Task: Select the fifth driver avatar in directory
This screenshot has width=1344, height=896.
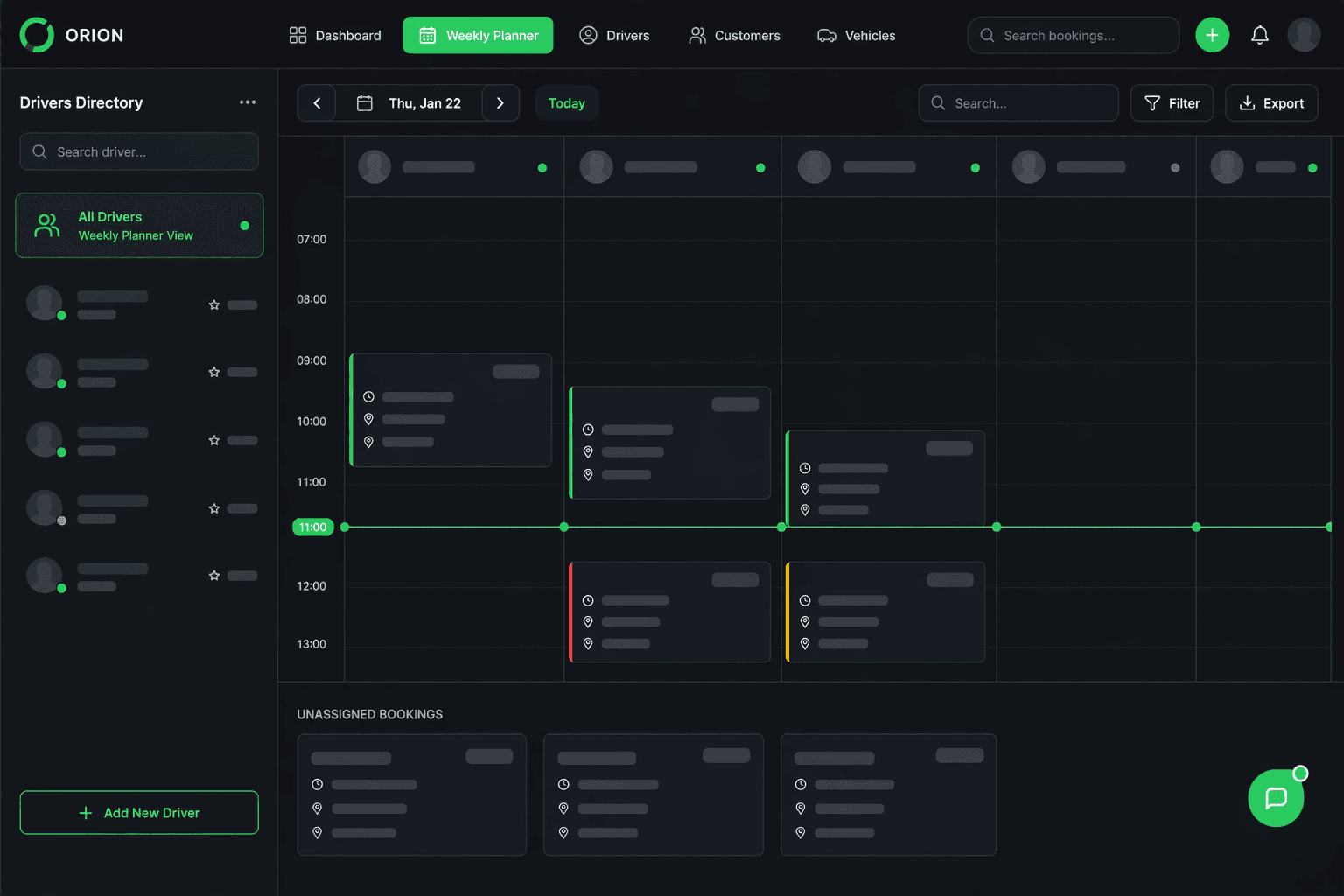Action: pos(45,575)
